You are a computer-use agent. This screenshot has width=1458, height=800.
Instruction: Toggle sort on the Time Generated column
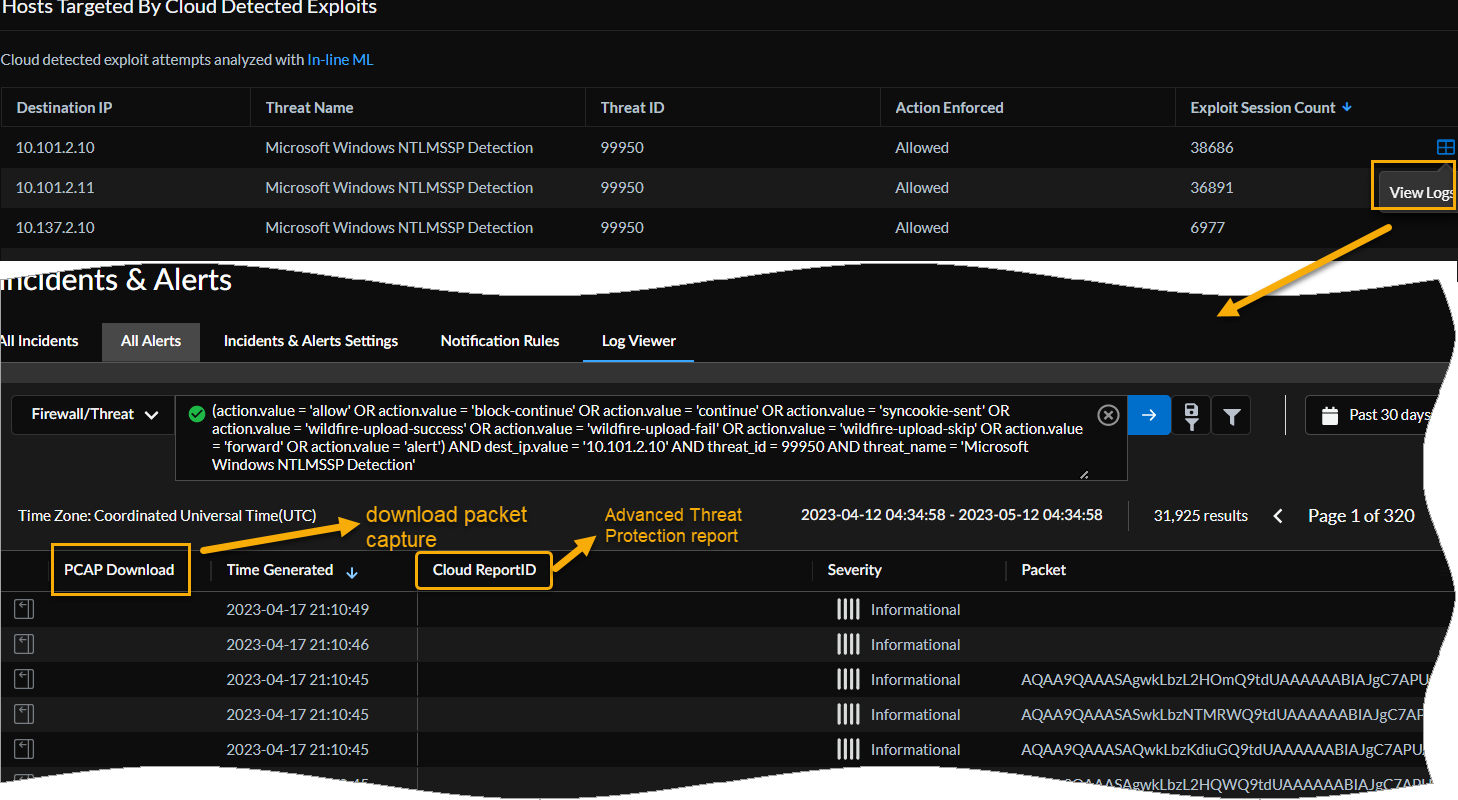352,570
